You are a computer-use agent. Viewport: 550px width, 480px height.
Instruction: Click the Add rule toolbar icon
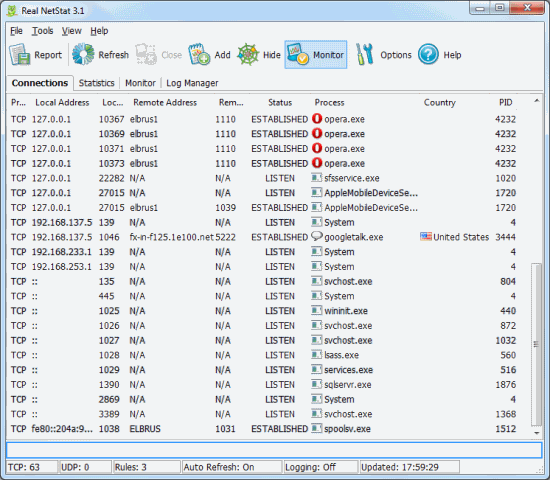click(199, 54)
